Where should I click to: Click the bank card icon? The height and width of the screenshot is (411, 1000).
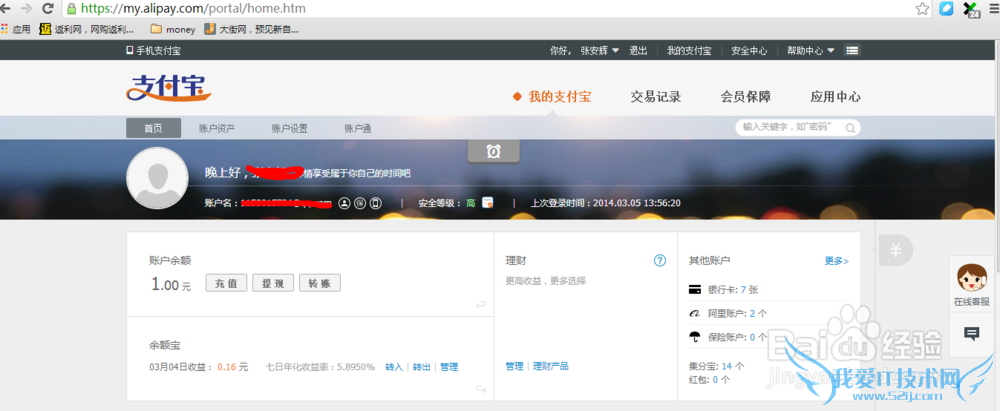coord(695,289)
